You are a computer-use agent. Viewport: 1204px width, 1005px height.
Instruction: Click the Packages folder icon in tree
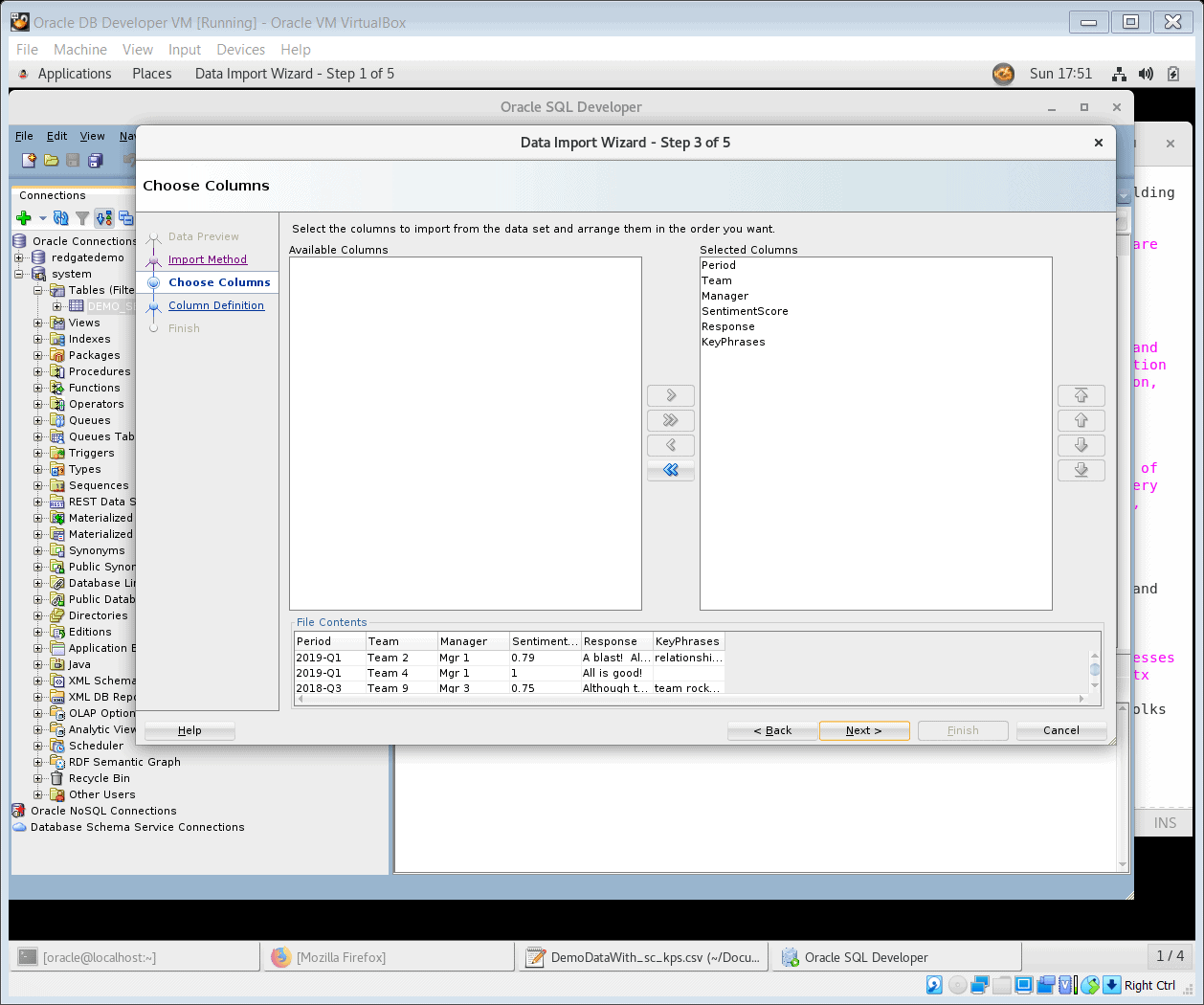tap(56, 355)
